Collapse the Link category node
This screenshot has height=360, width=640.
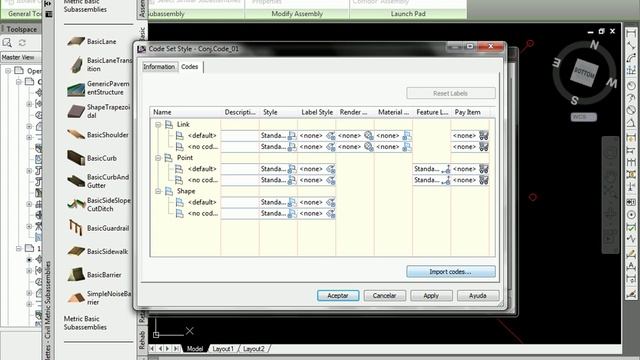[158, 124]
